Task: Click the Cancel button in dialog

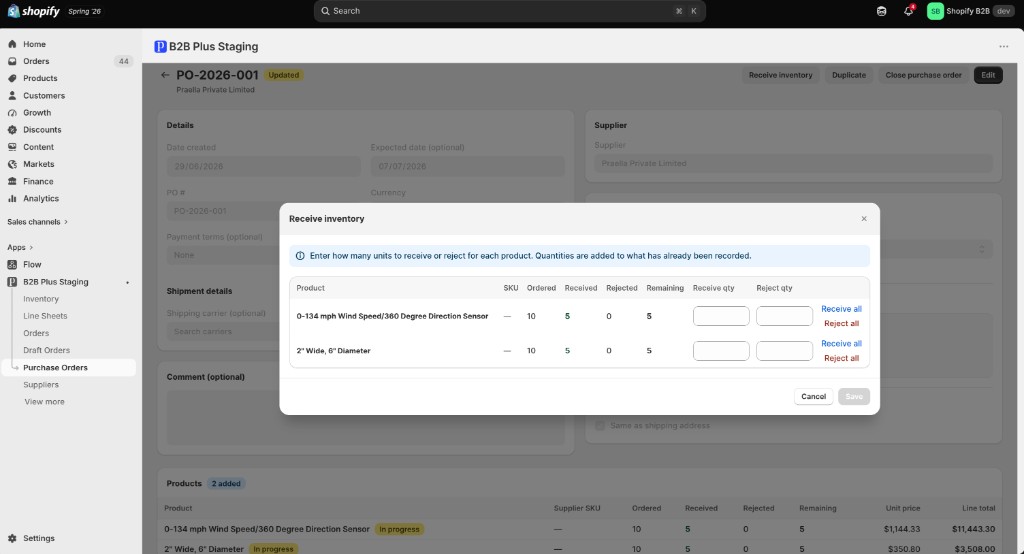Action: (814, 397)
